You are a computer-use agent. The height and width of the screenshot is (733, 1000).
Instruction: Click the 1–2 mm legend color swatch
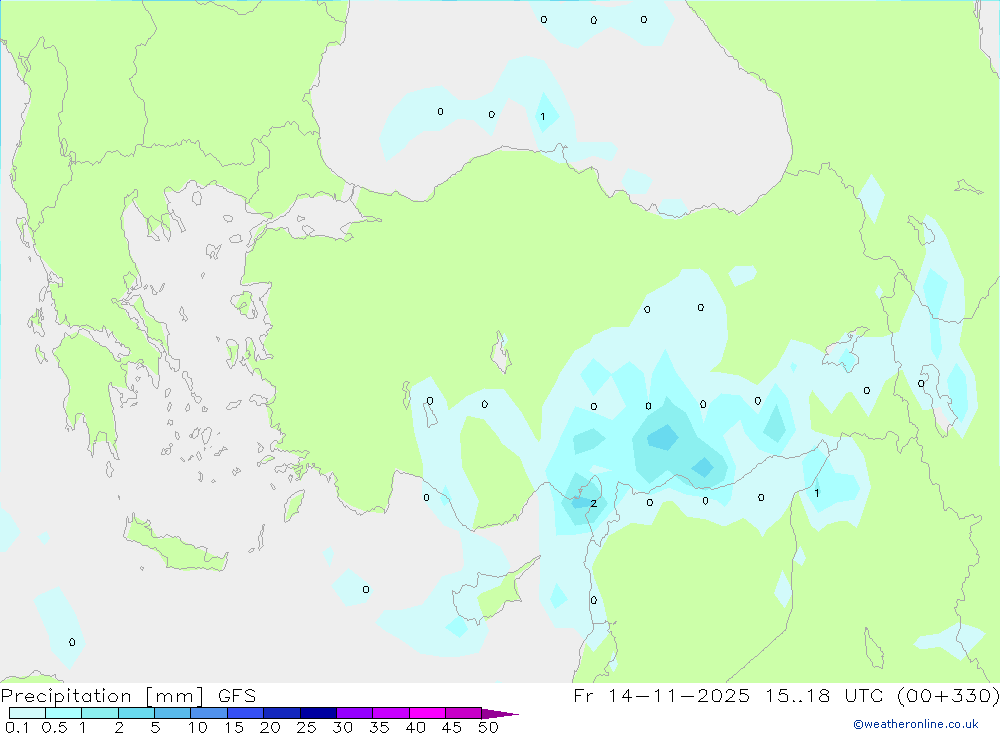coord(100,713)
